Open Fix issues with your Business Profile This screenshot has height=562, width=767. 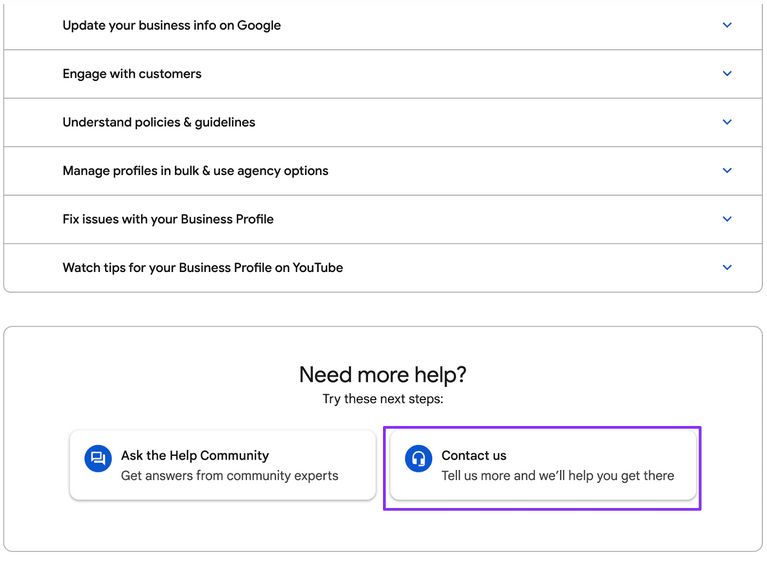pos(383,219)
